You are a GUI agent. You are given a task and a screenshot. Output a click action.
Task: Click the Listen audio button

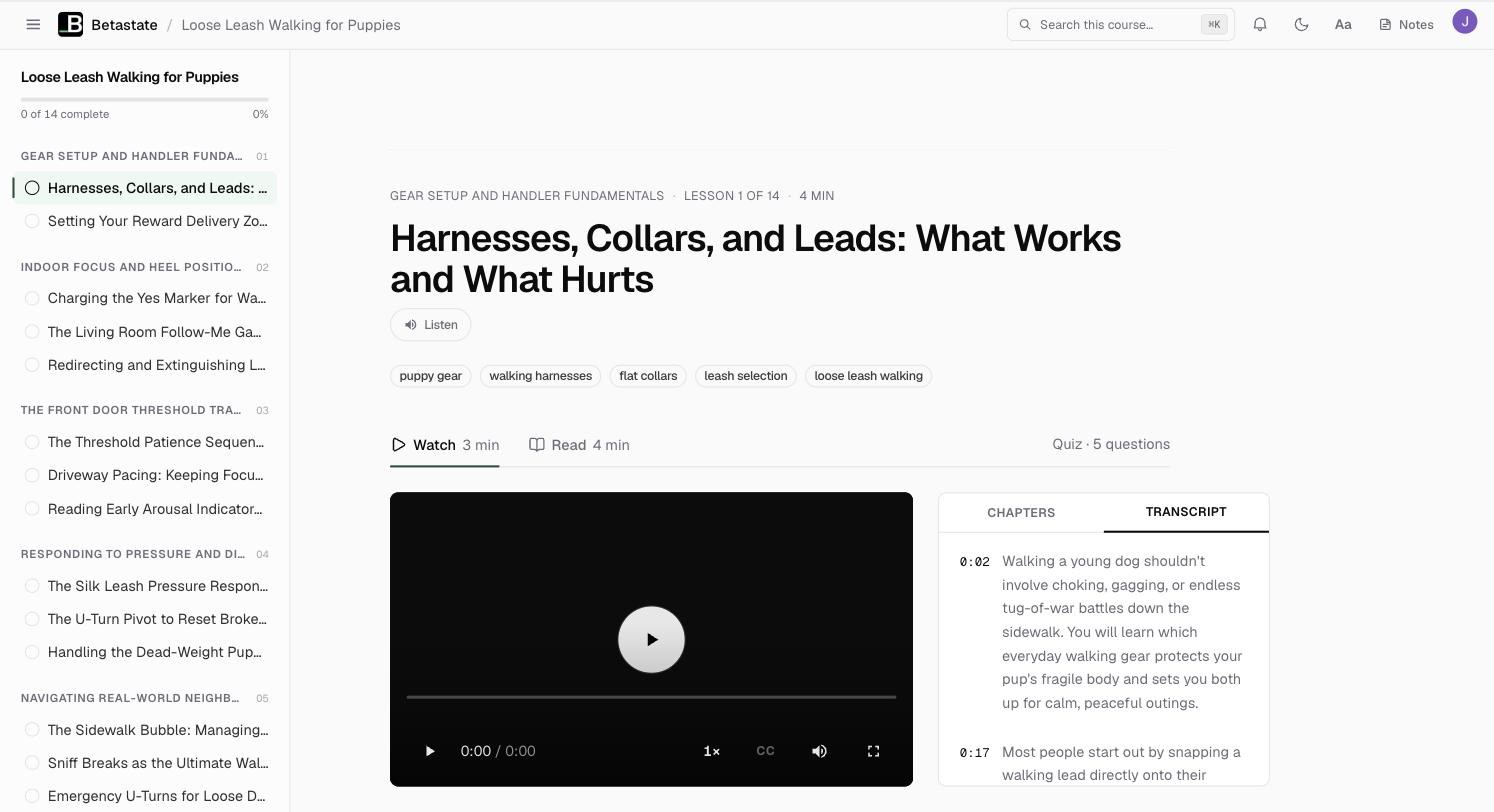click(x=431, y=325)
